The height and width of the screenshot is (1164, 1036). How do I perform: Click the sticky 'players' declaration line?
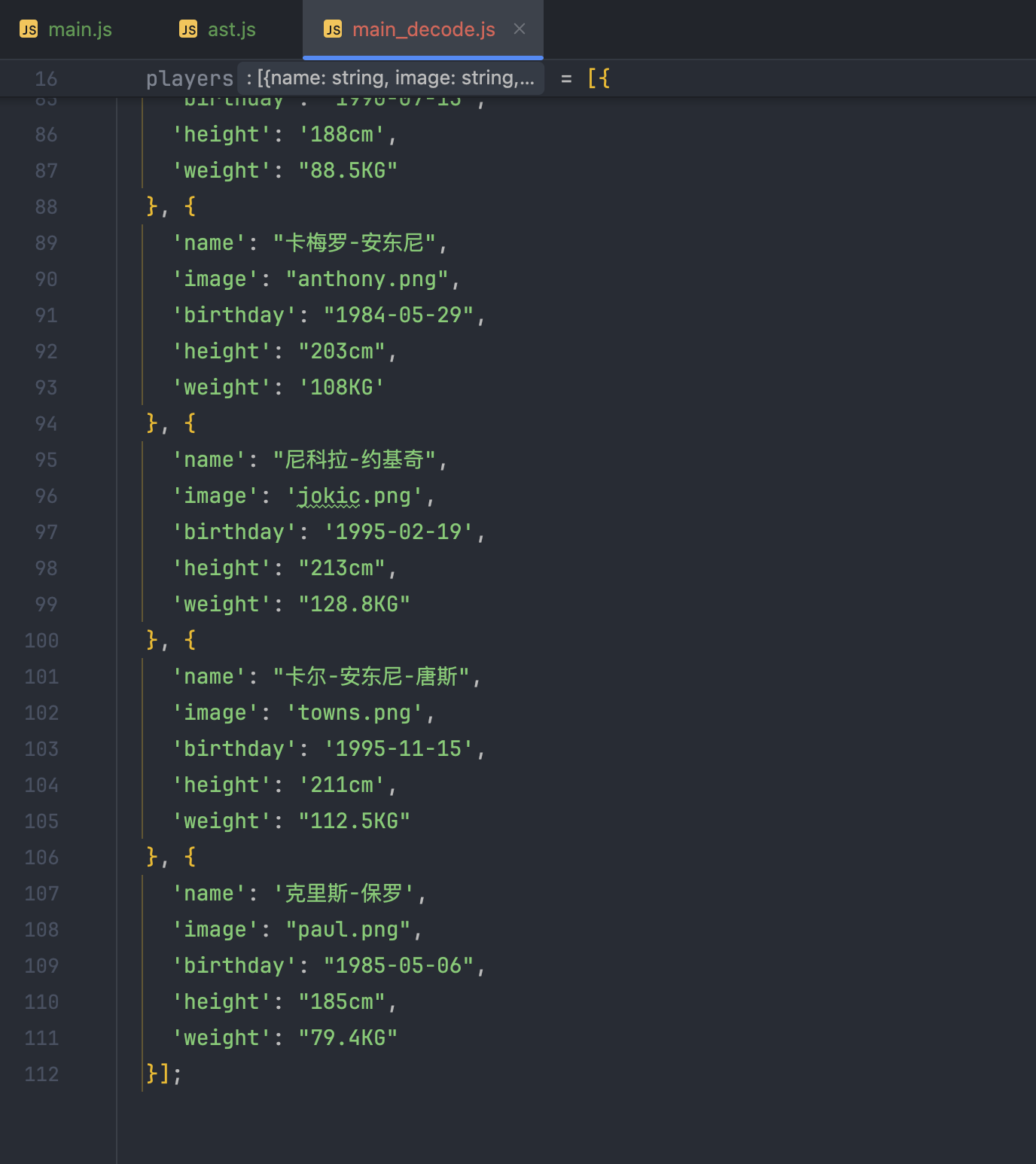click(190, 78)
